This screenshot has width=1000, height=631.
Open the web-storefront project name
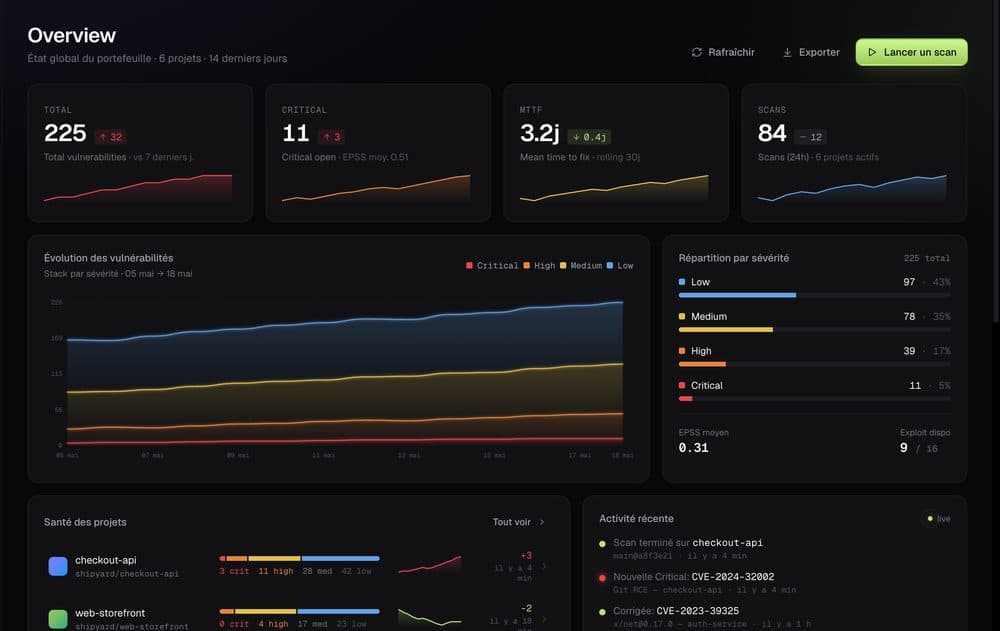pyautogui.click(x=110, y=613)
